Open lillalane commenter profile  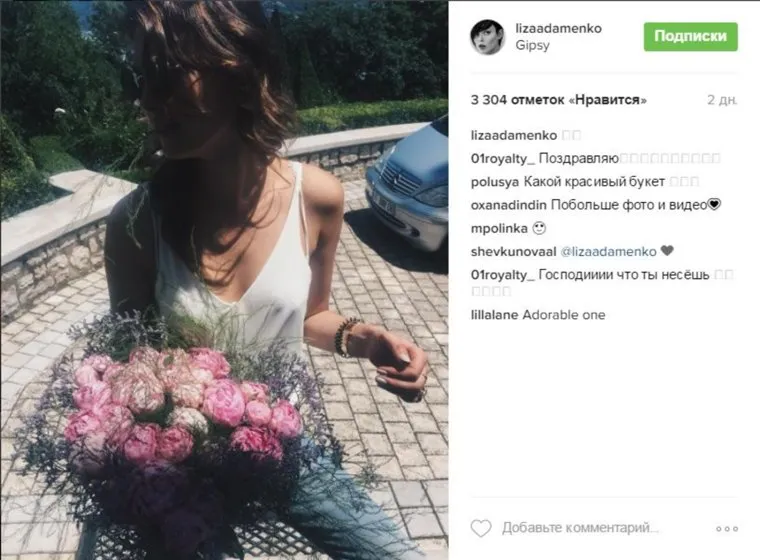494,315
